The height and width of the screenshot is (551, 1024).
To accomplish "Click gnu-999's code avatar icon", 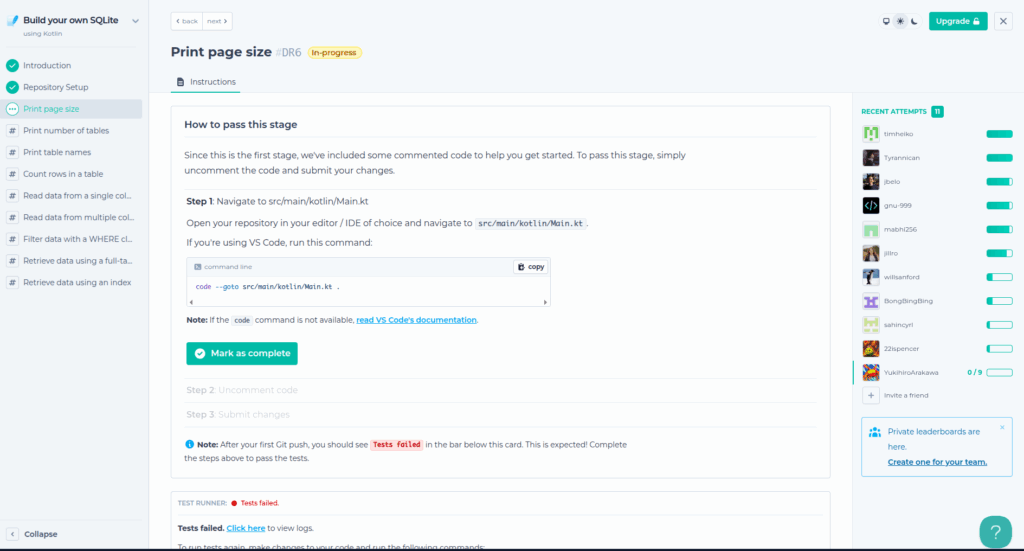I will pos(871,205).
